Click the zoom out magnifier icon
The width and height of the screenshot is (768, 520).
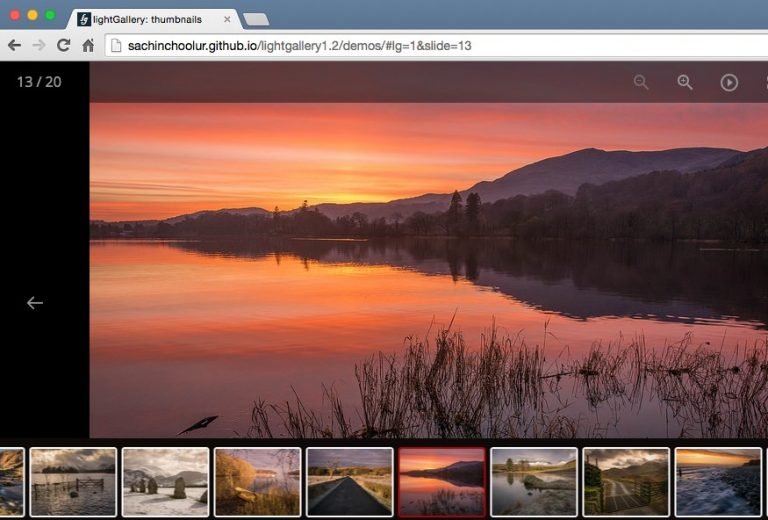[x=641, y=82]
